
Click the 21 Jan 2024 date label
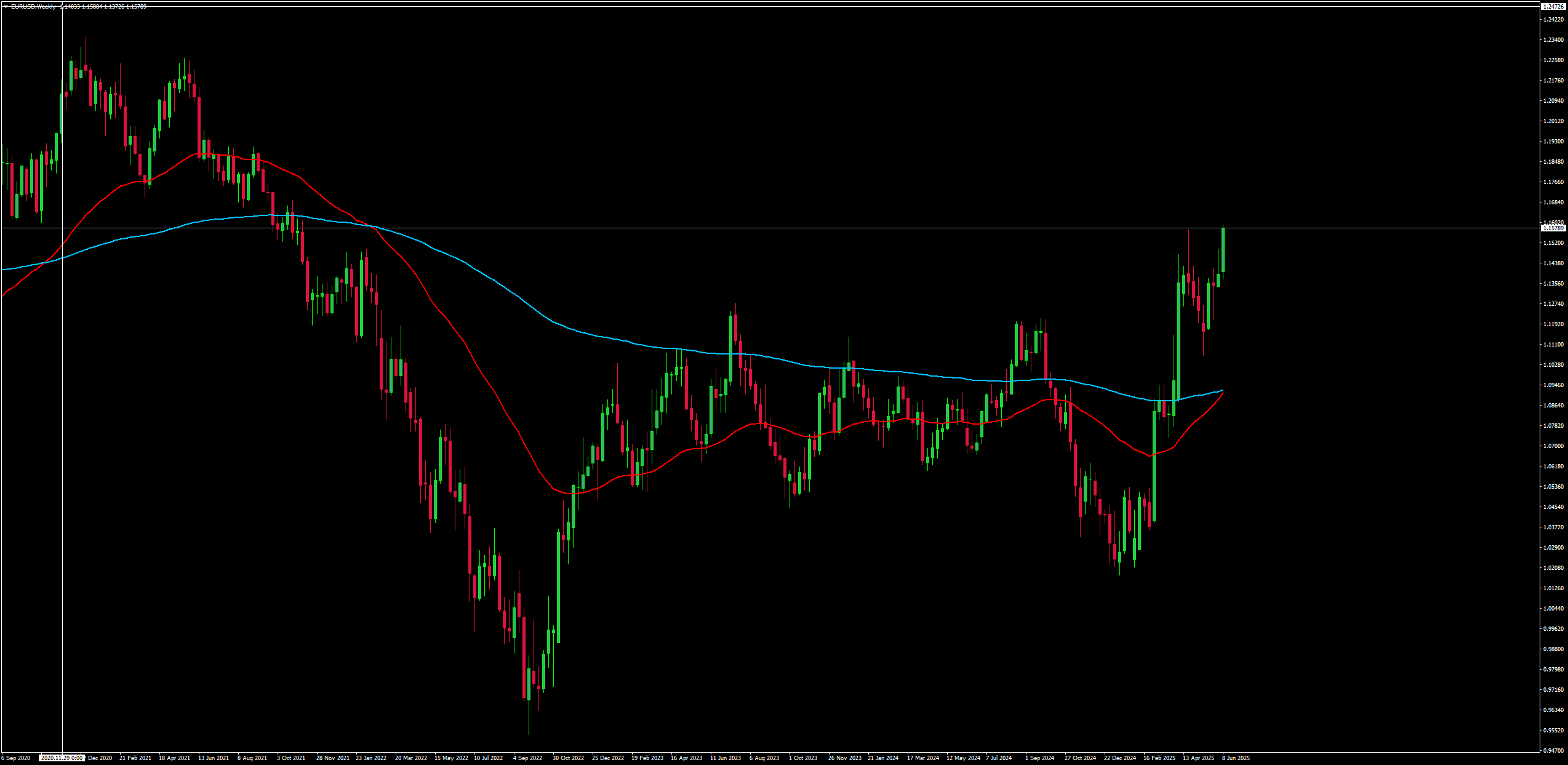click(x=883, y=758)
